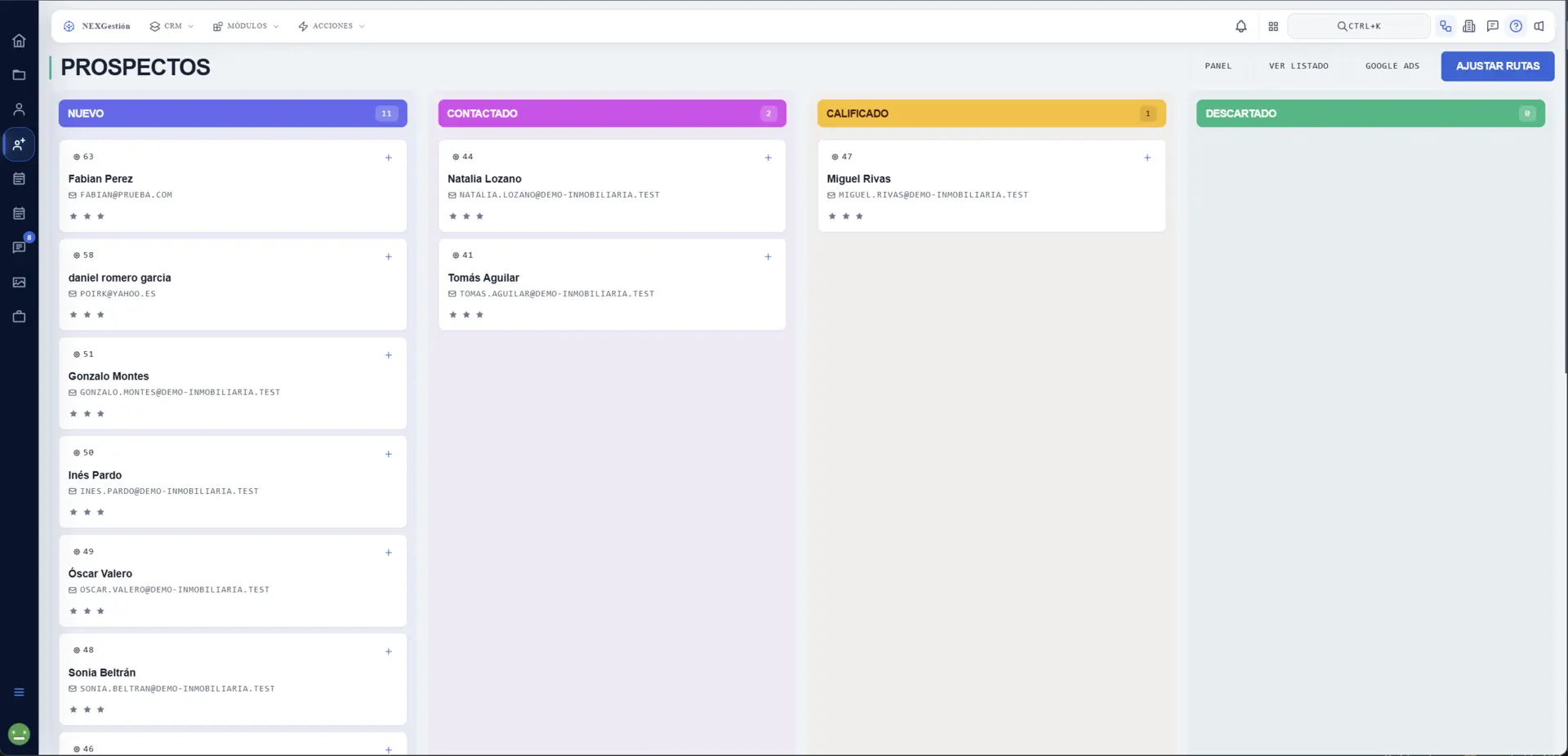The image size is (1568, 756).
Task: Open the folder icon in sidebar
Action: [x=19, y=75]
